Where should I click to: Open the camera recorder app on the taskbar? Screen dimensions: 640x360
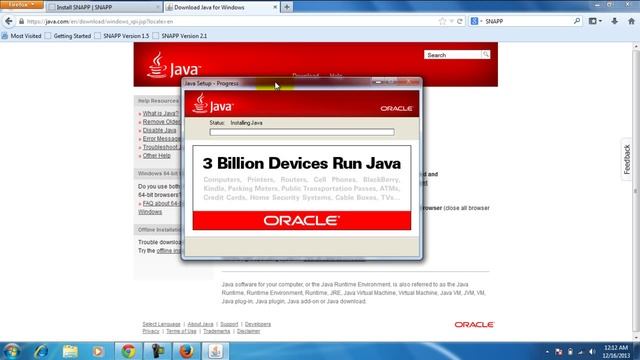click(x=158, y=351)
